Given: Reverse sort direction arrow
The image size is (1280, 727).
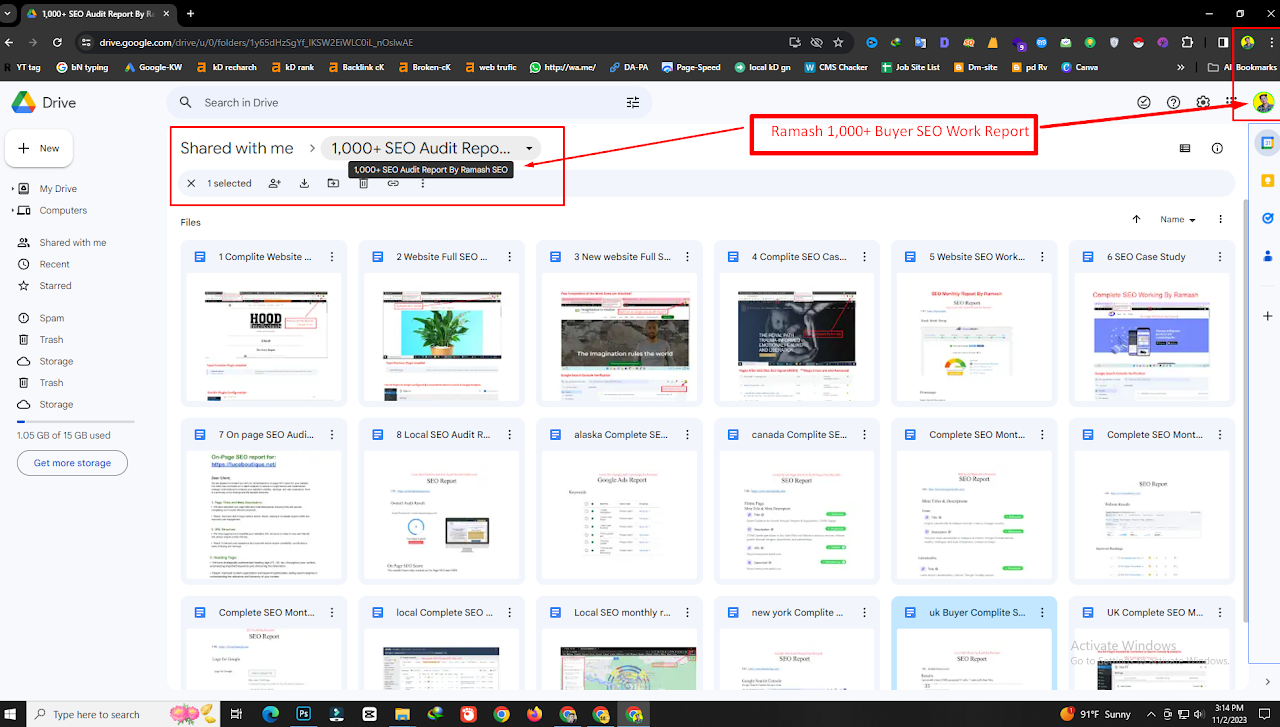Looking at the screenshot, I should coord(1136,219).
